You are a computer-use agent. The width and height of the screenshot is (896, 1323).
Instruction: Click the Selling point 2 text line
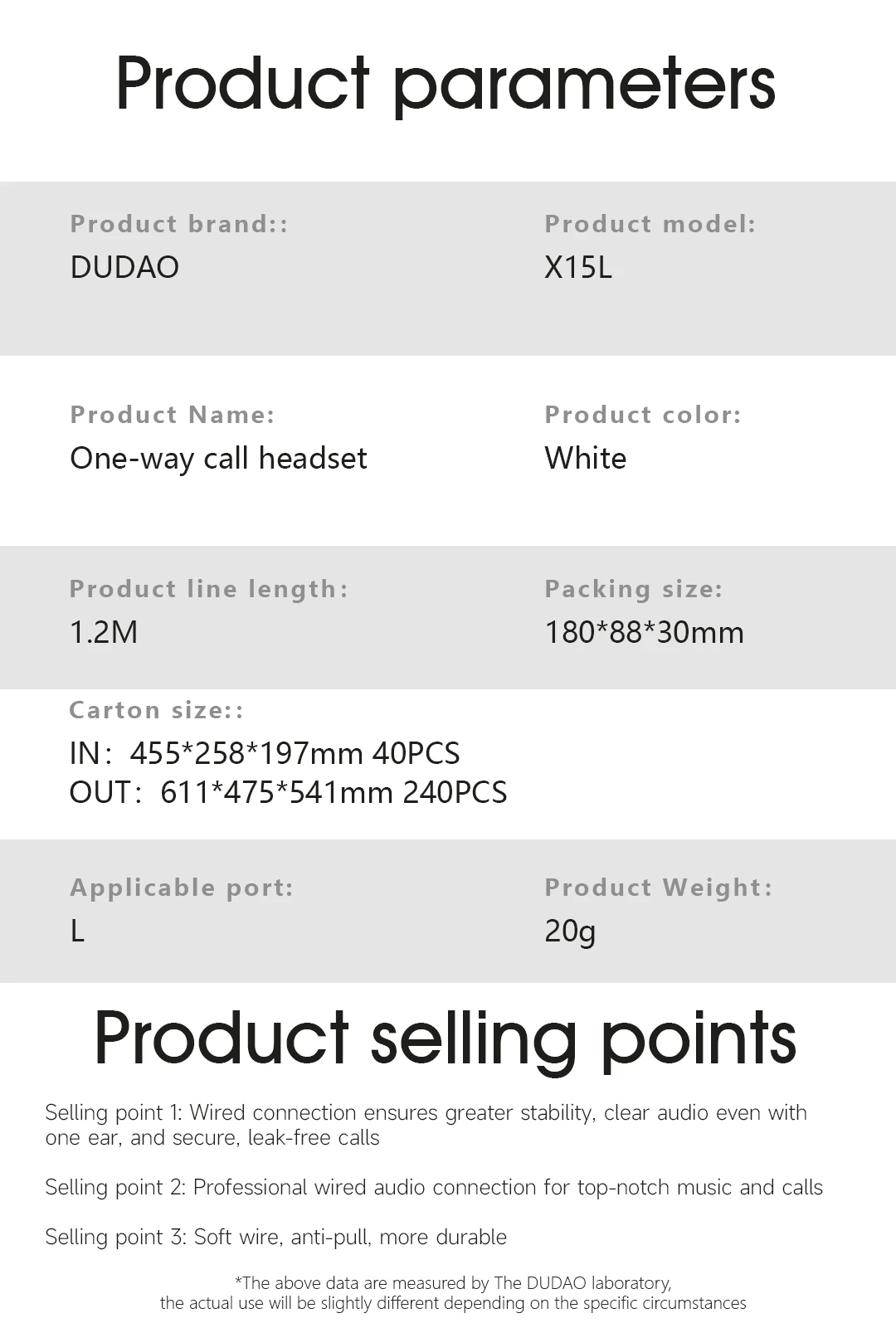433,1188
